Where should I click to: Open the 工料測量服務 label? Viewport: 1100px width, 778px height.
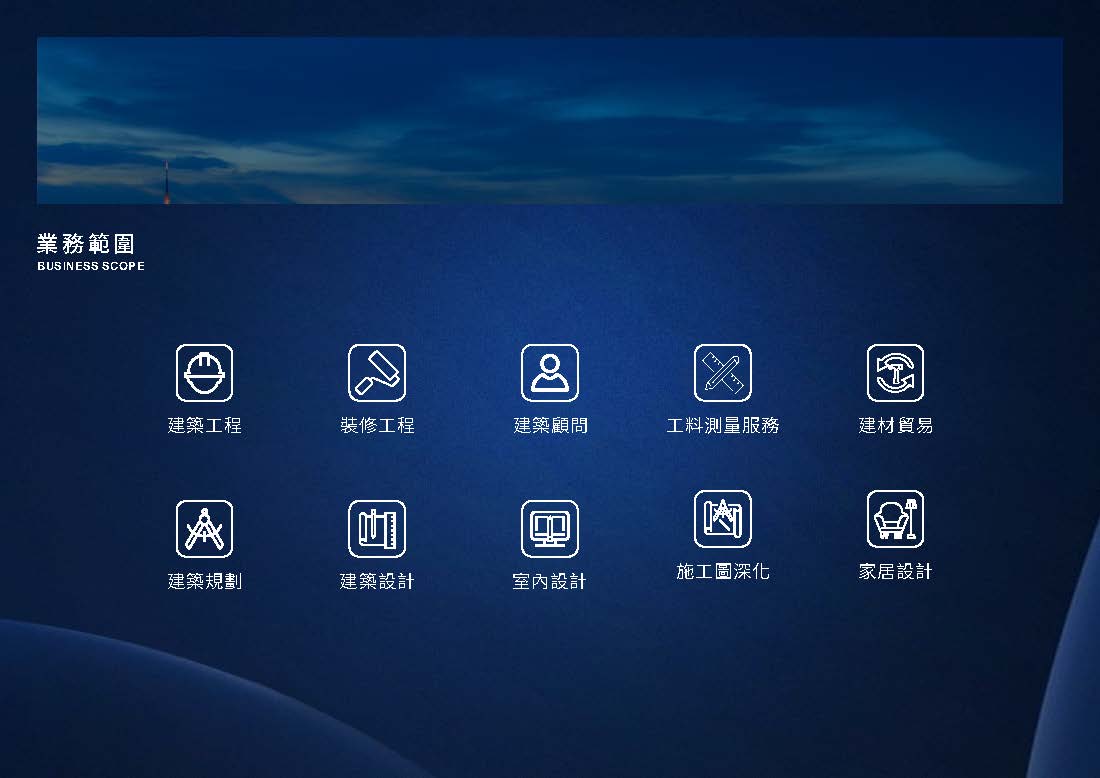point(723,425)
